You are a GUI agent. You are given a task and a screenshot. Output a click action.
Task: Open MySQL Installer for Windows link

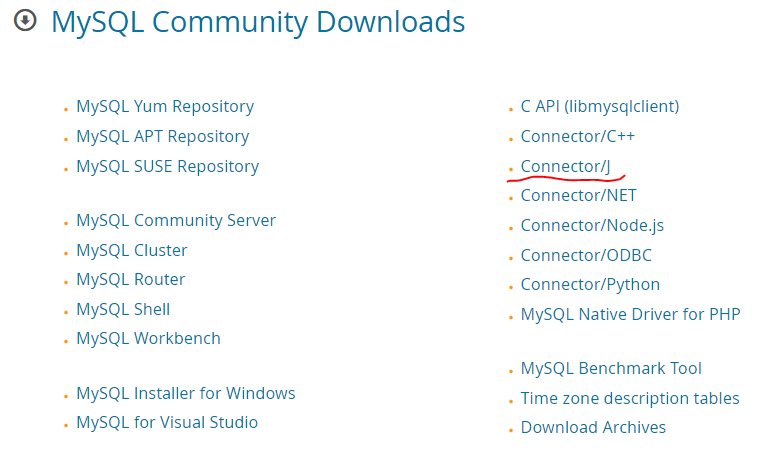click(x=186, y=394)
